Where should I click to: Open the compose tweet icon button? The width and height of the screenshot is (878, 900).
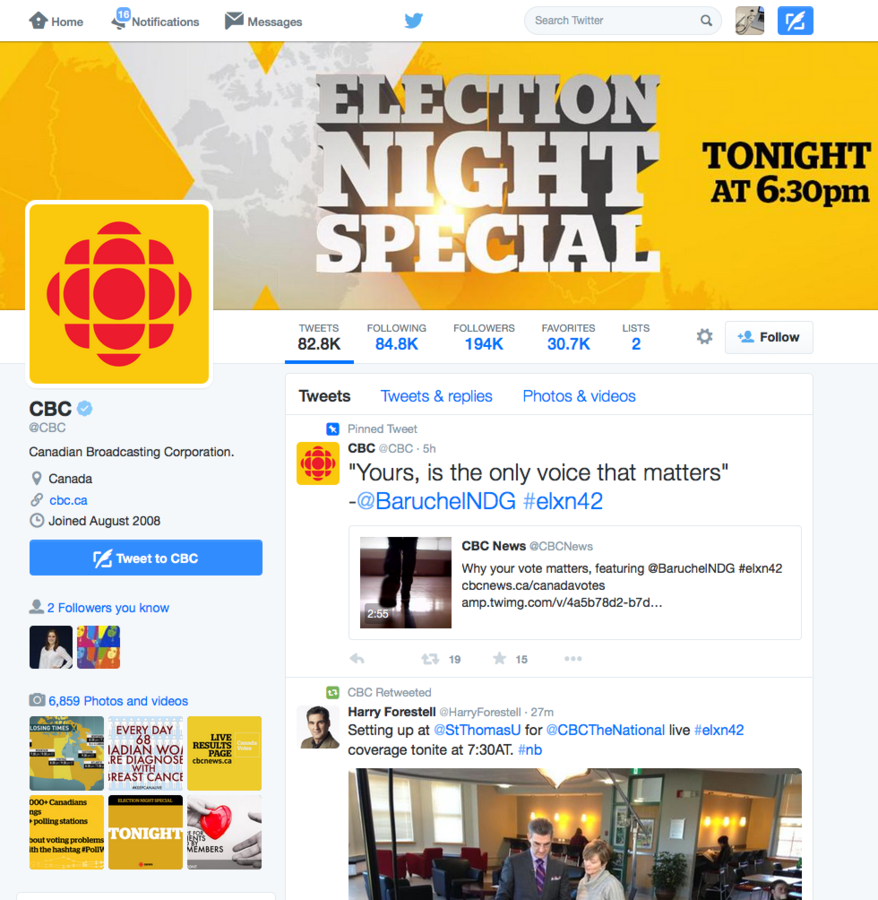pos(795,21)
